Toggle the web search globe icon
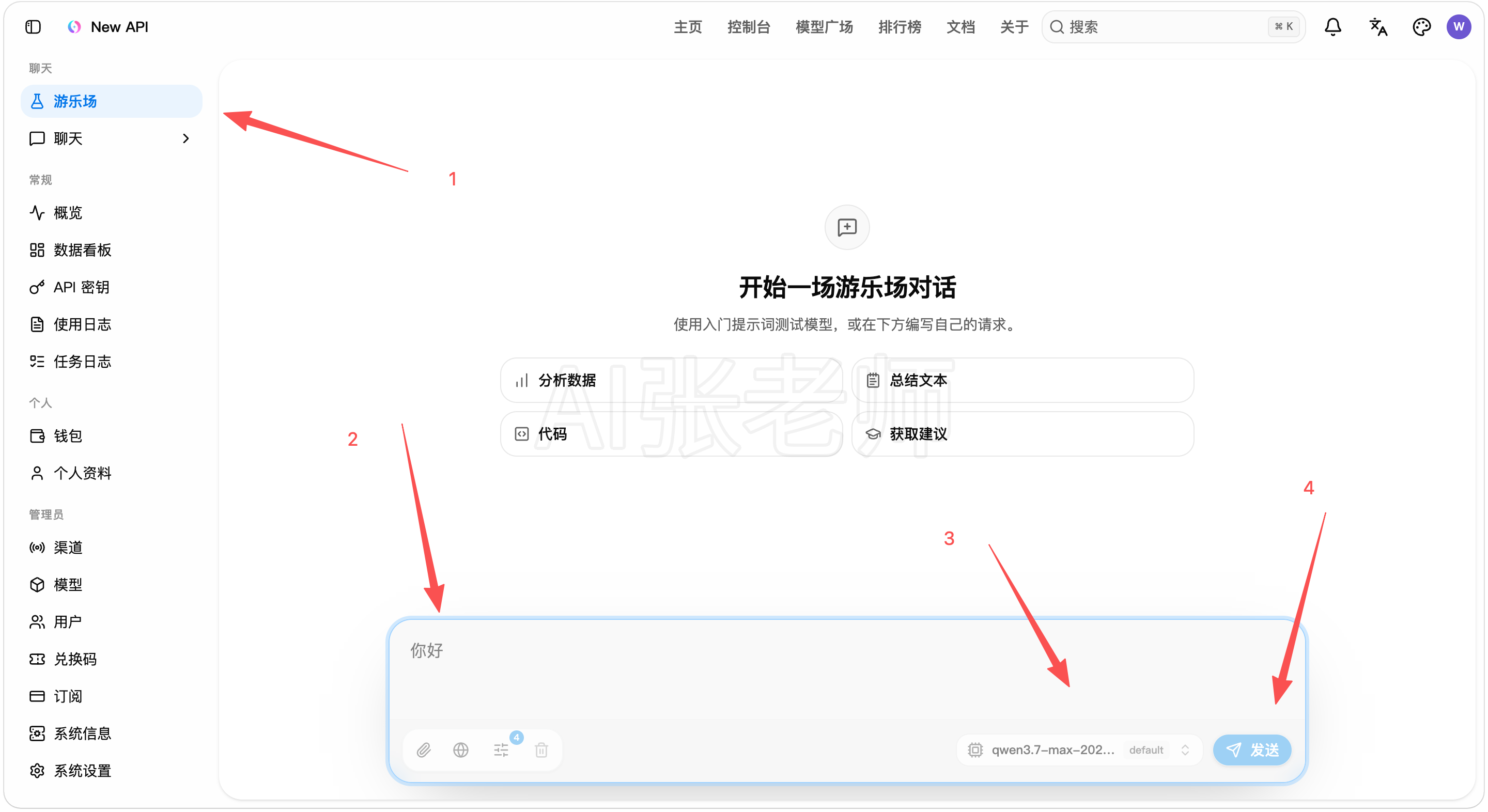This screenshot has height=812, width=1488. [460, 749]
